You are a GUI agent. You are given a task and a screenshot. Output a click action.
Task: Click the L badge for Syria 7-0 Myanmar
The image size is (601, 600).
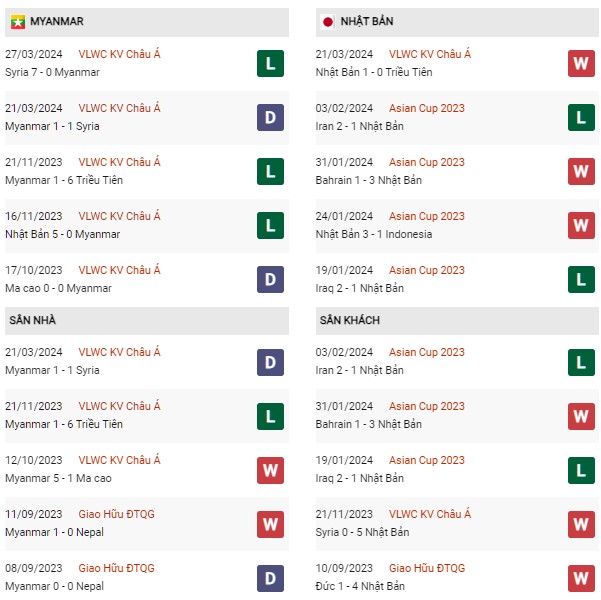pyautogui.click(x=269, y=64)
